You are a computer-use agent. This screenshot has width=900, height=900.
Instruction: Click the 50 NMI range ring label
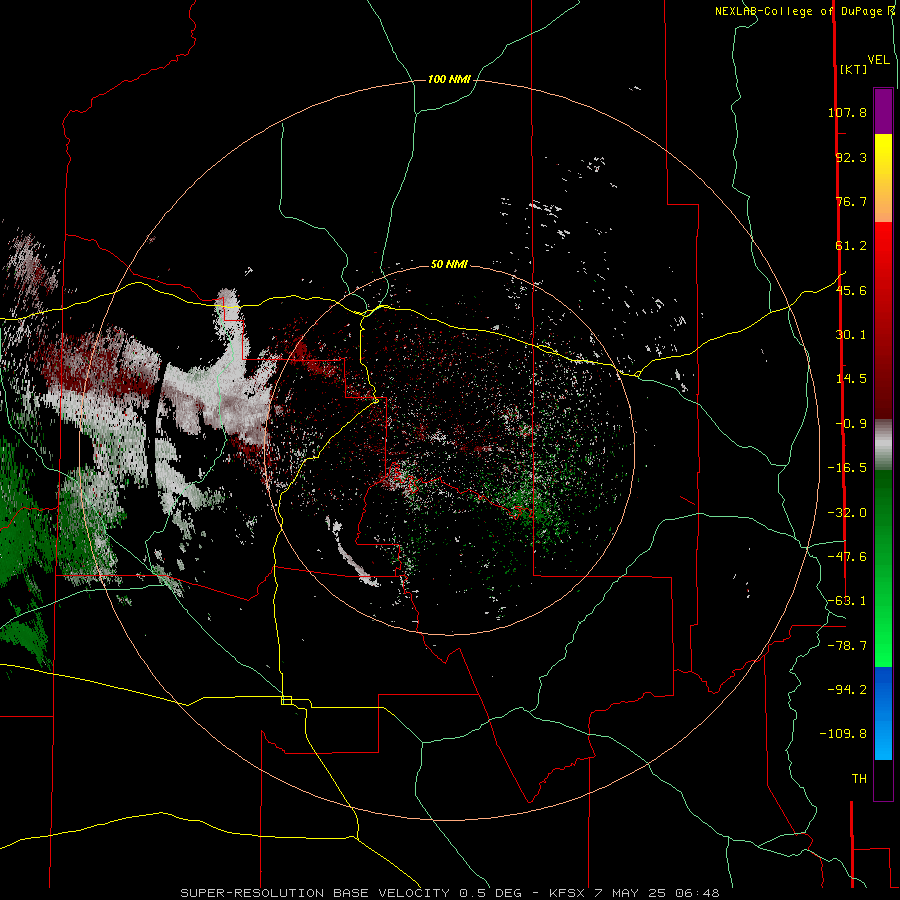click(x=449, y=265)
